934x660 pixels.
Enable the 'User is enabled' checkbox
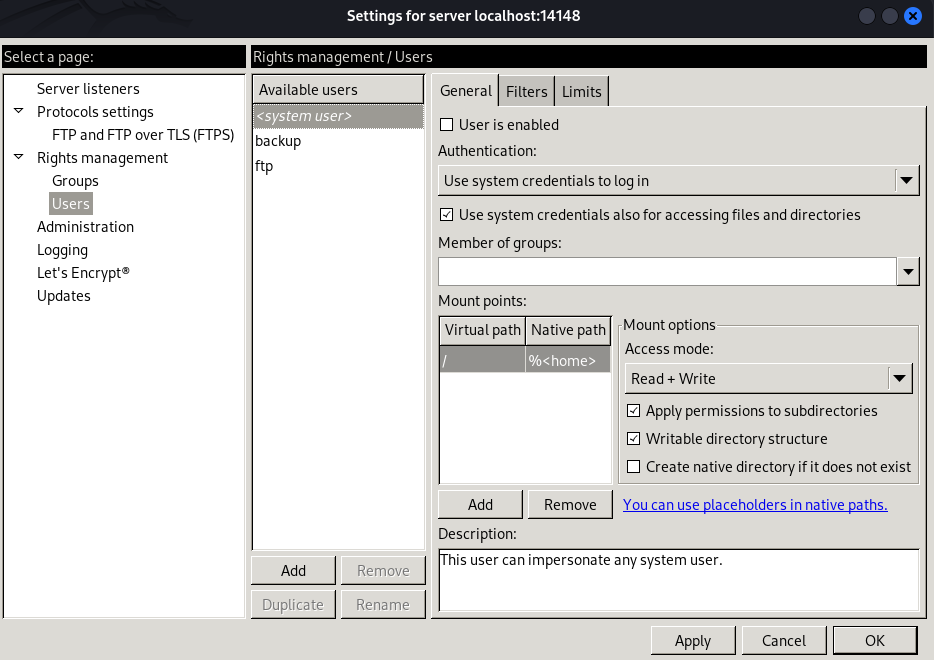[x=446, y=124]
